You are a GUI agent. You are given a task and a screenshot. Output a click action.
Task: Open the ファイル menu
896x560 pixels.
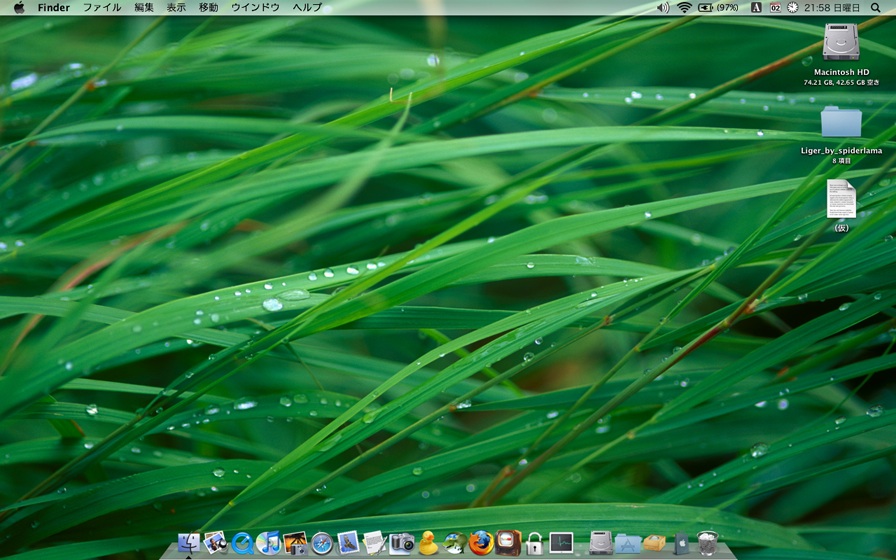[x=102, y=7]
